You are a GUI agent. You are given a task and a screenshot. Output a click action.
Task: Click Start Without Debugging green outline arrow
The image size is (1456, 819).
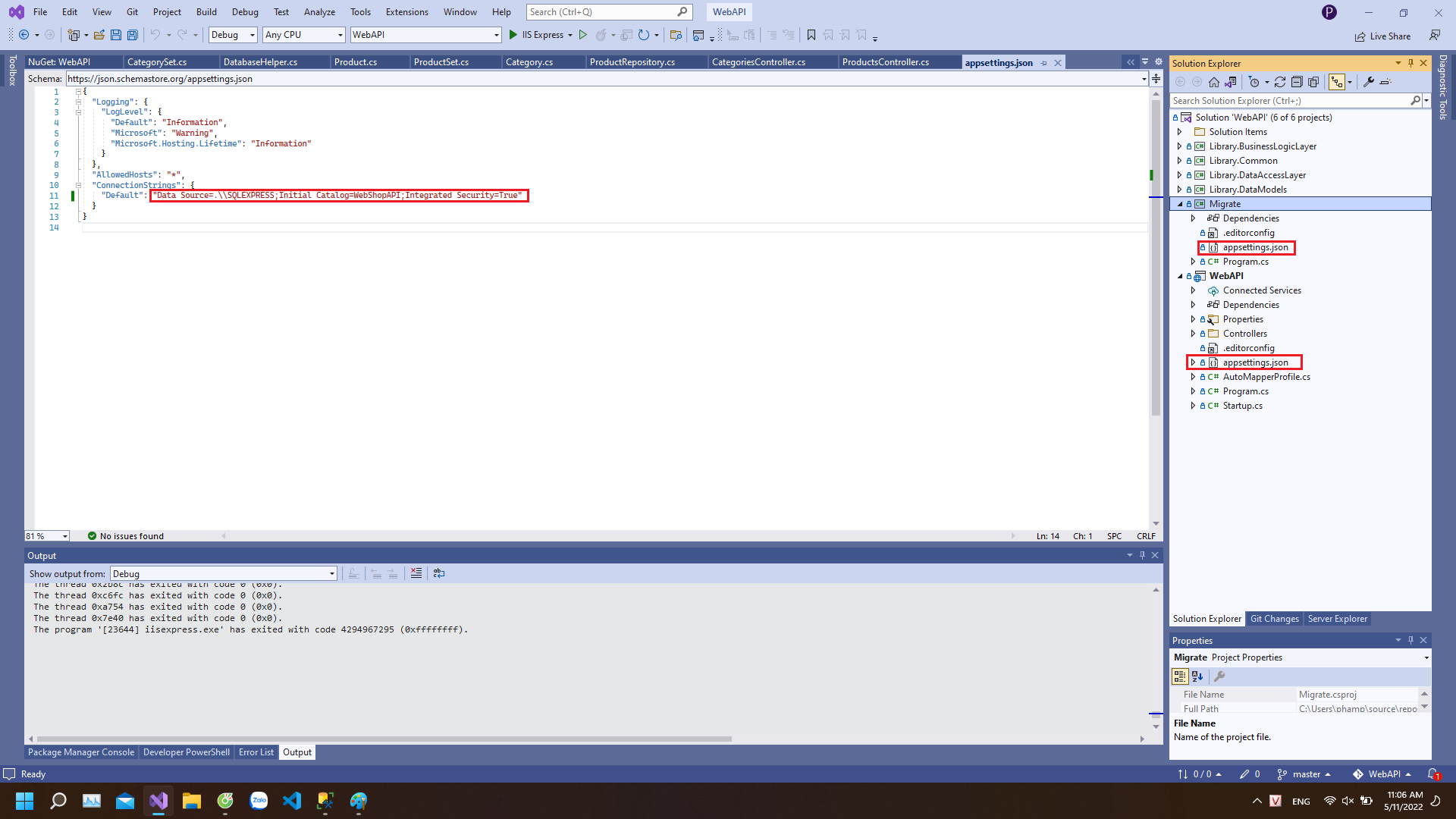tap(582, 35)
